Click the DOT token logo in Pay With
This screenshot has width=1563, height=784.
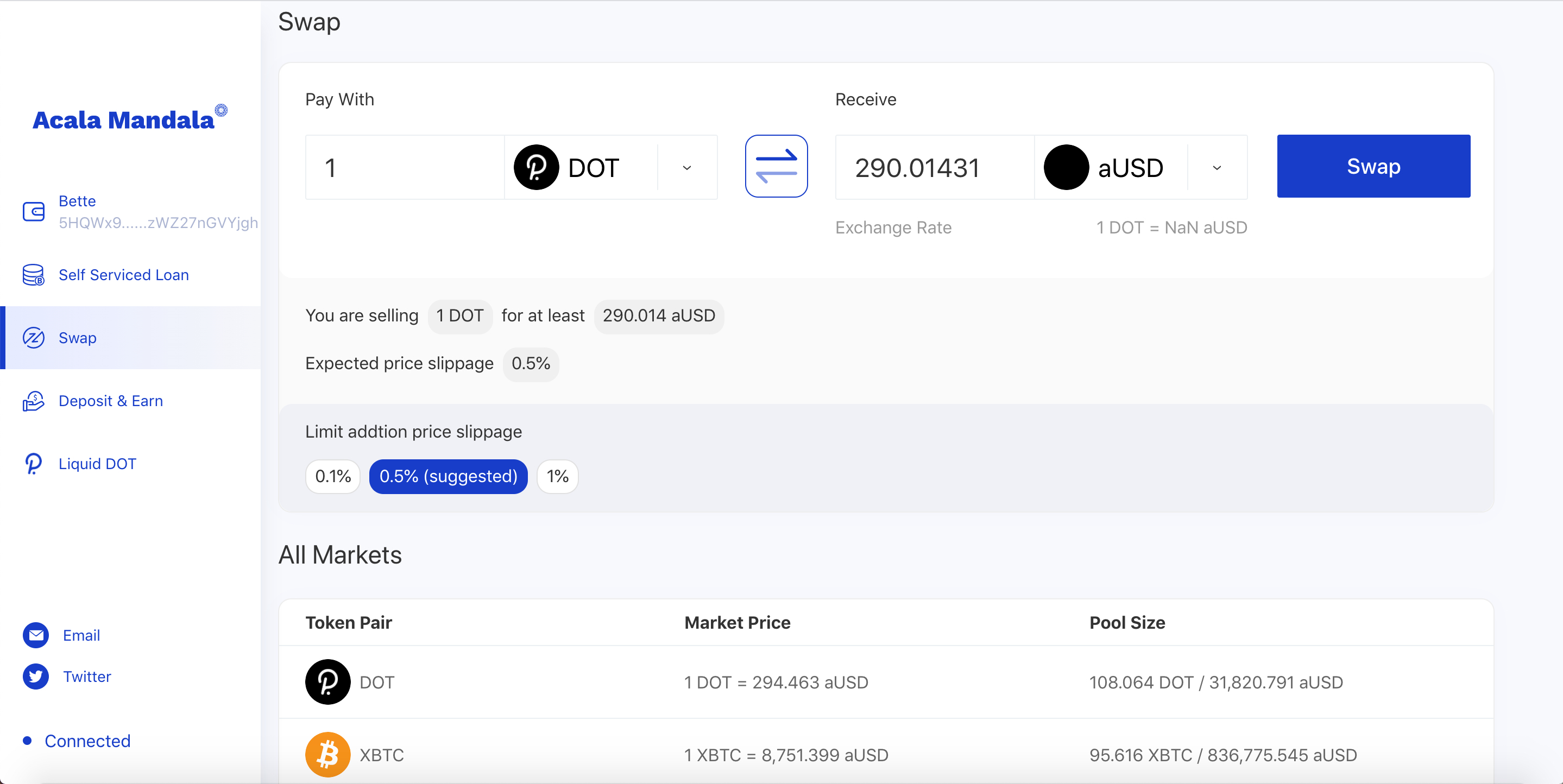pos(537,167)
